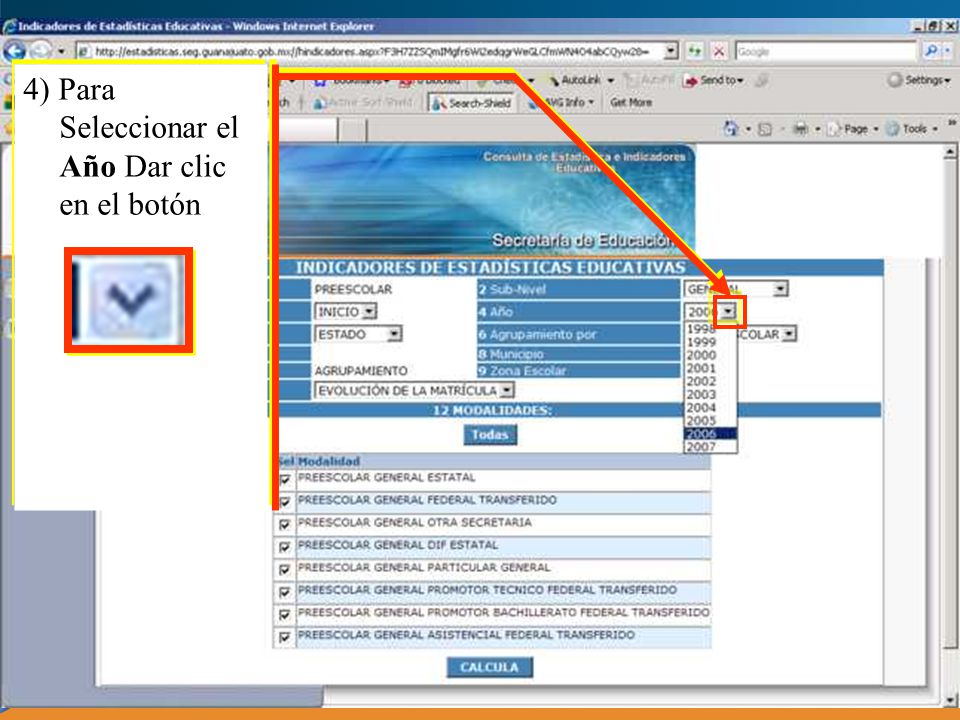Click the Feeds icon in command bar

[x=765, y=129]
